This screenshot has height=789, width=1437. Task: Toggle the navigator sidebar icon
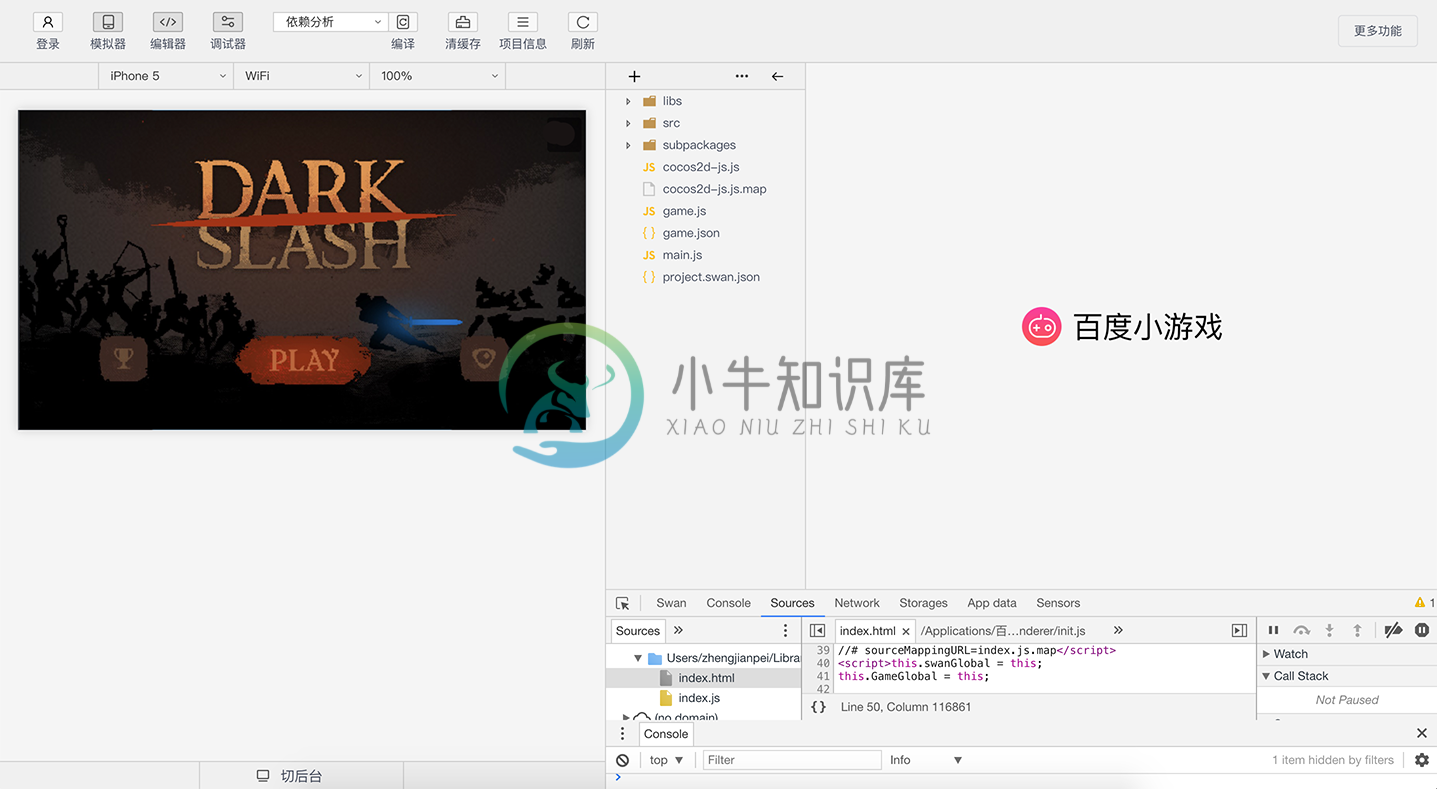pos(817,630)
